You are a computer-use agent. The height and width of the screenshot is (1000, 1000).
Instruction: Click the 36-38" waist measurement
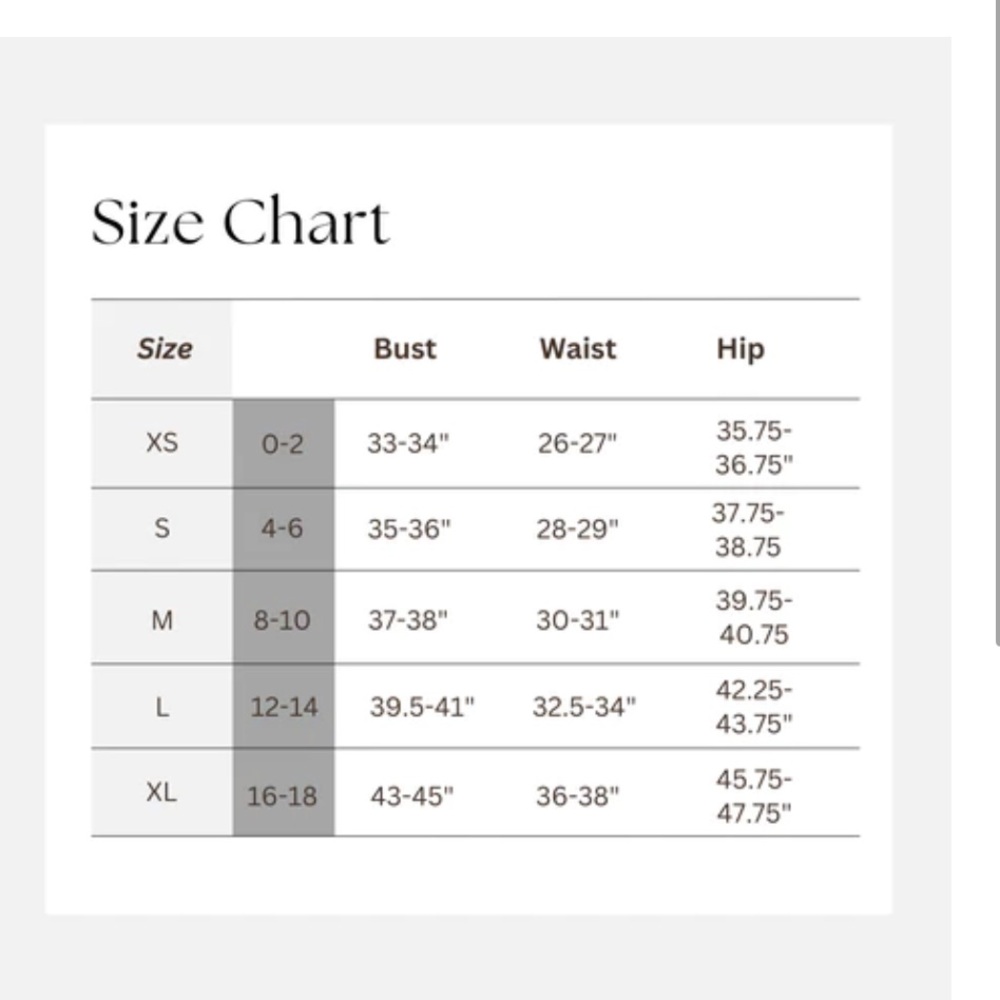click(x=577, y=796)
